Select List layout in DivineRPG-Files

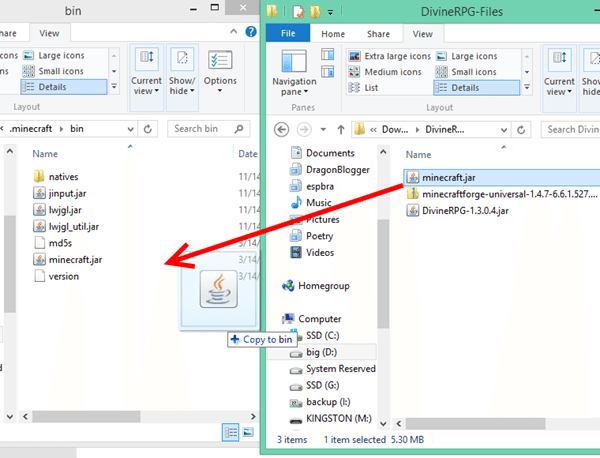pyautogui.click(x=363, y=88)
